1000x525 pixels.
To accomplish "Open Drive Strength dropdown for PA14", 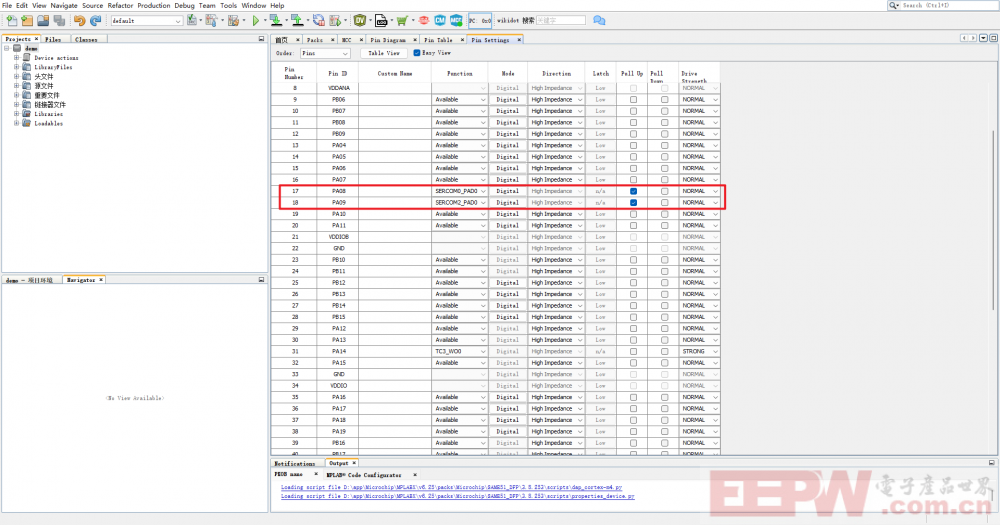I will [700, 351].
